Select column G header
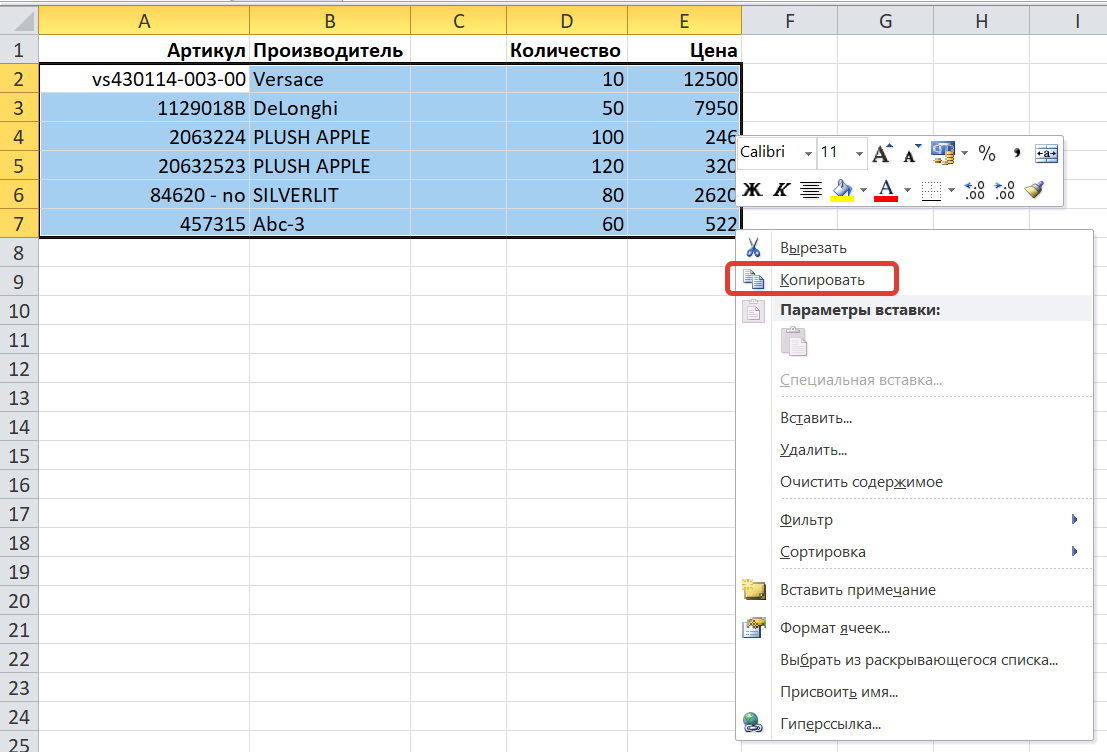The image size is (1107, 752). pos(885,20)
